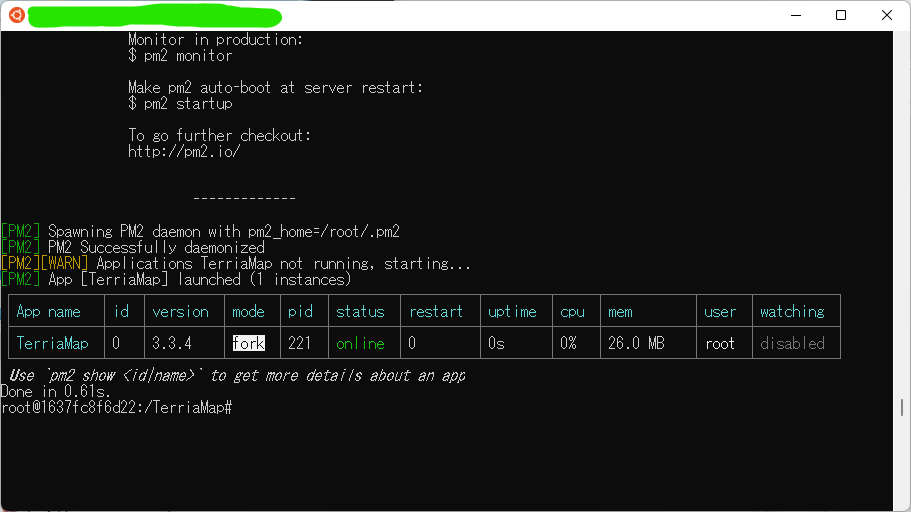Screen dimensions: 911x512
Task: Click the yellow [WARN] tag
Action: pos(64,263)
